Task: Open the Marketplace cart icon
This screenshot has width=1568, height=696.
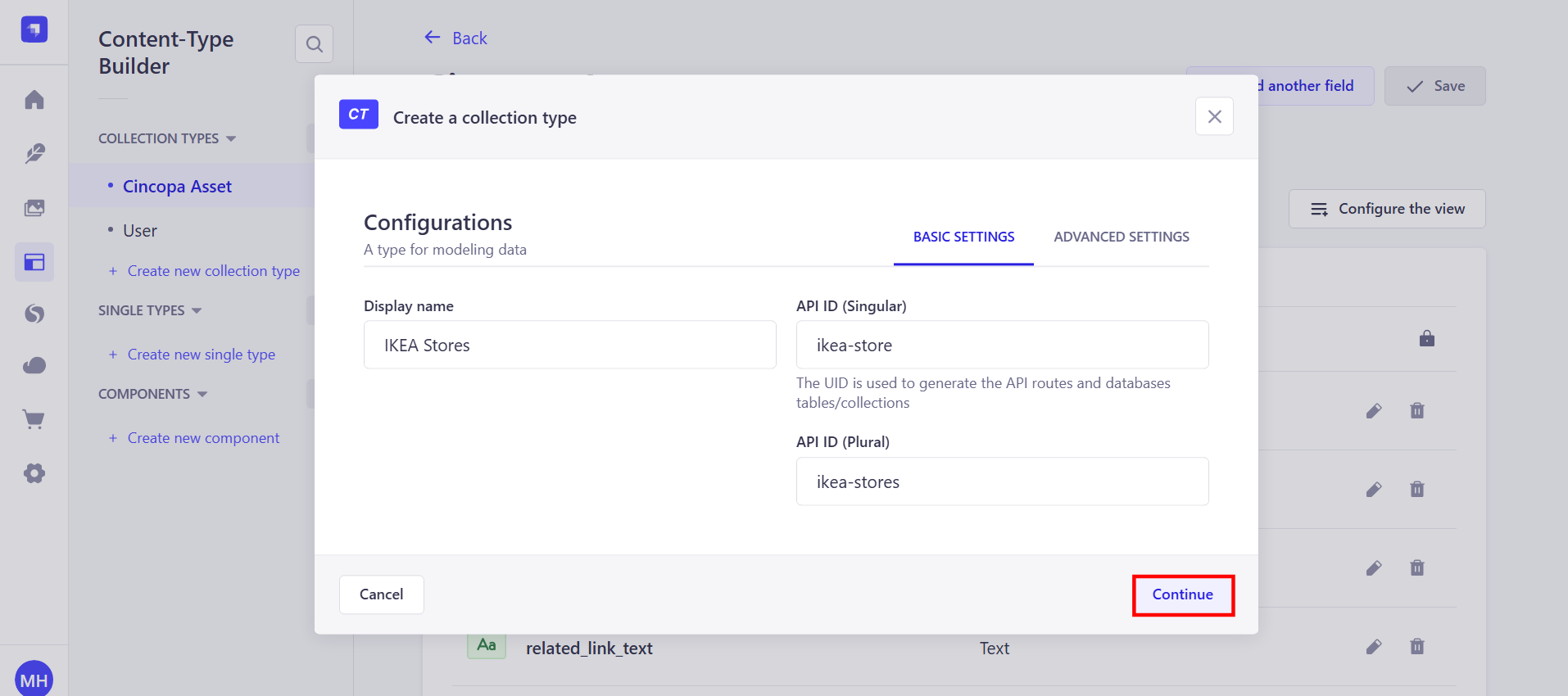Action: click(34, 419)
